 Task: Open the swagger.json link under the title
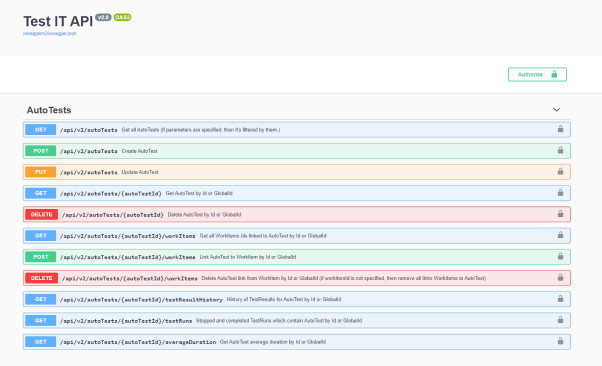point(50,33)
